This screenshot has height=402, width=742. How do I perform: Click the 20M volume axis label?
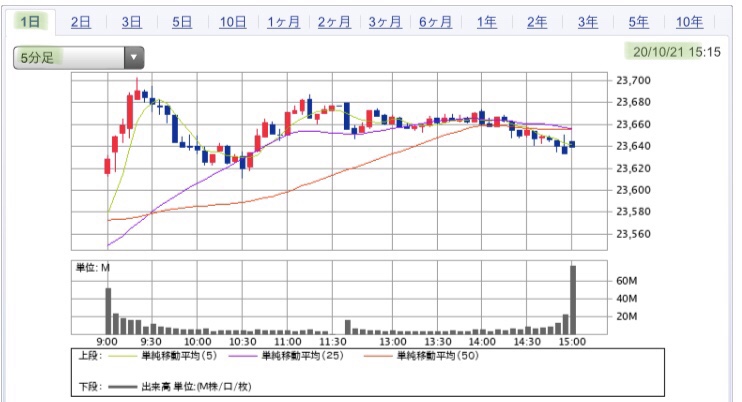(x=627, y=316)
